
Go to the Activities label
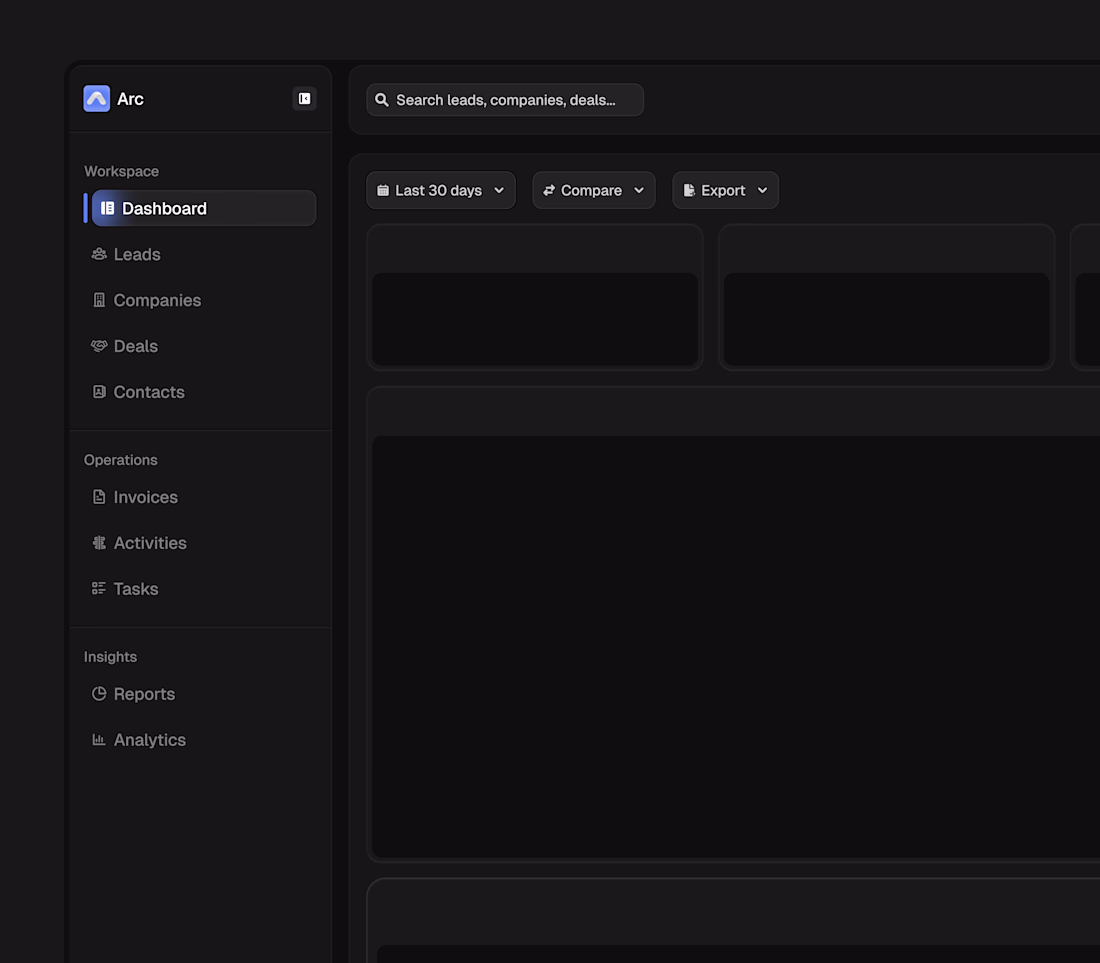pyautogui.click(x=150, y=543)
